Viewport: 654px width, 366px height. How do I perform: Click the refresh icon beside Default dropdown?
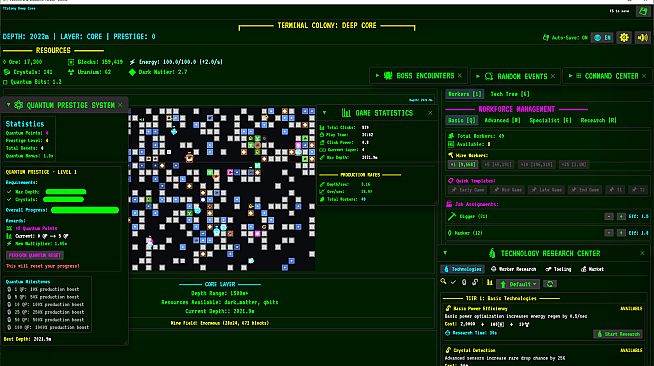click(550, 284)
